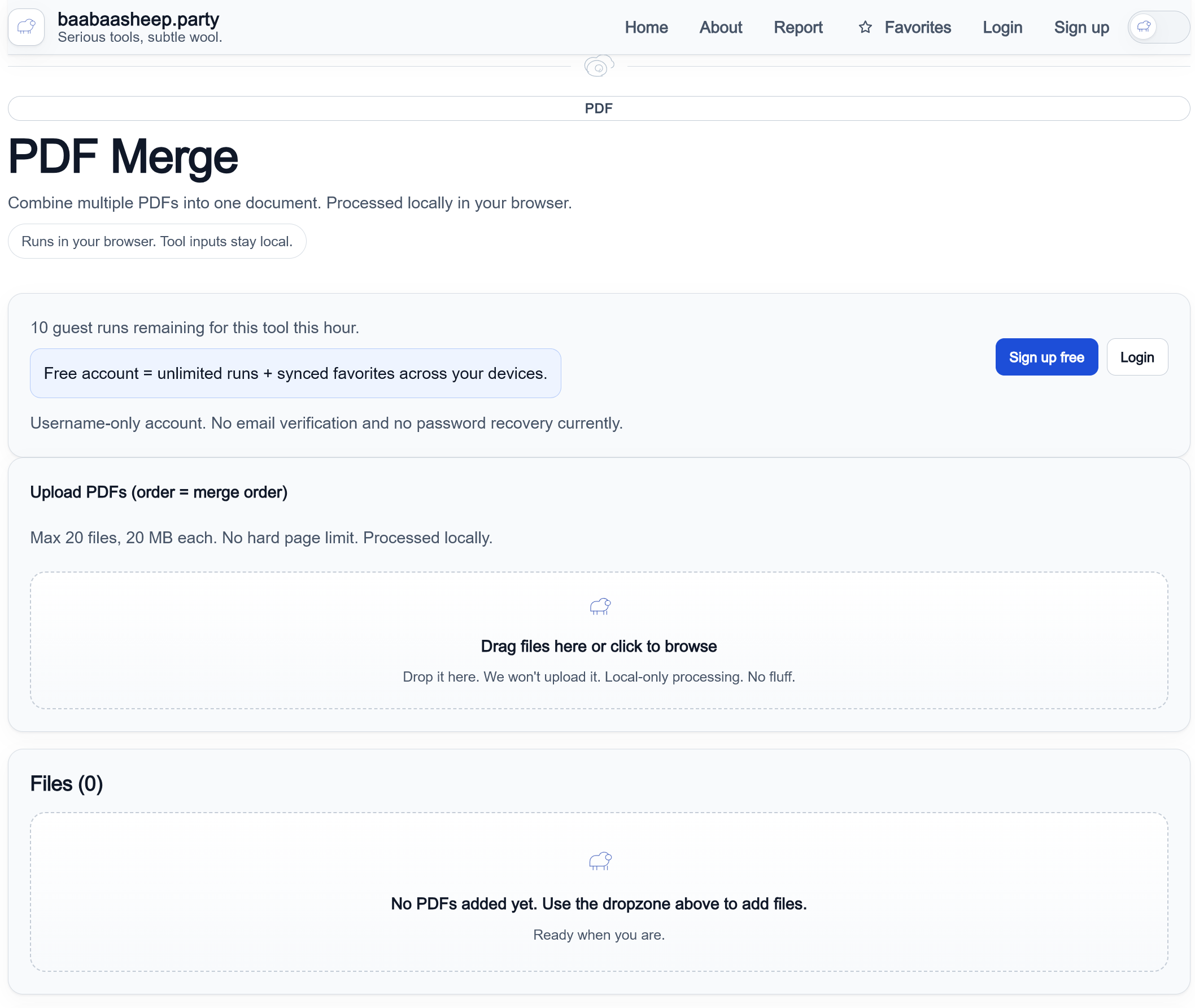Image resolution: width=1195 pixels, height=1008 pixels.
Task: Click the star icon next to Favorites
Action: [865, 27]
